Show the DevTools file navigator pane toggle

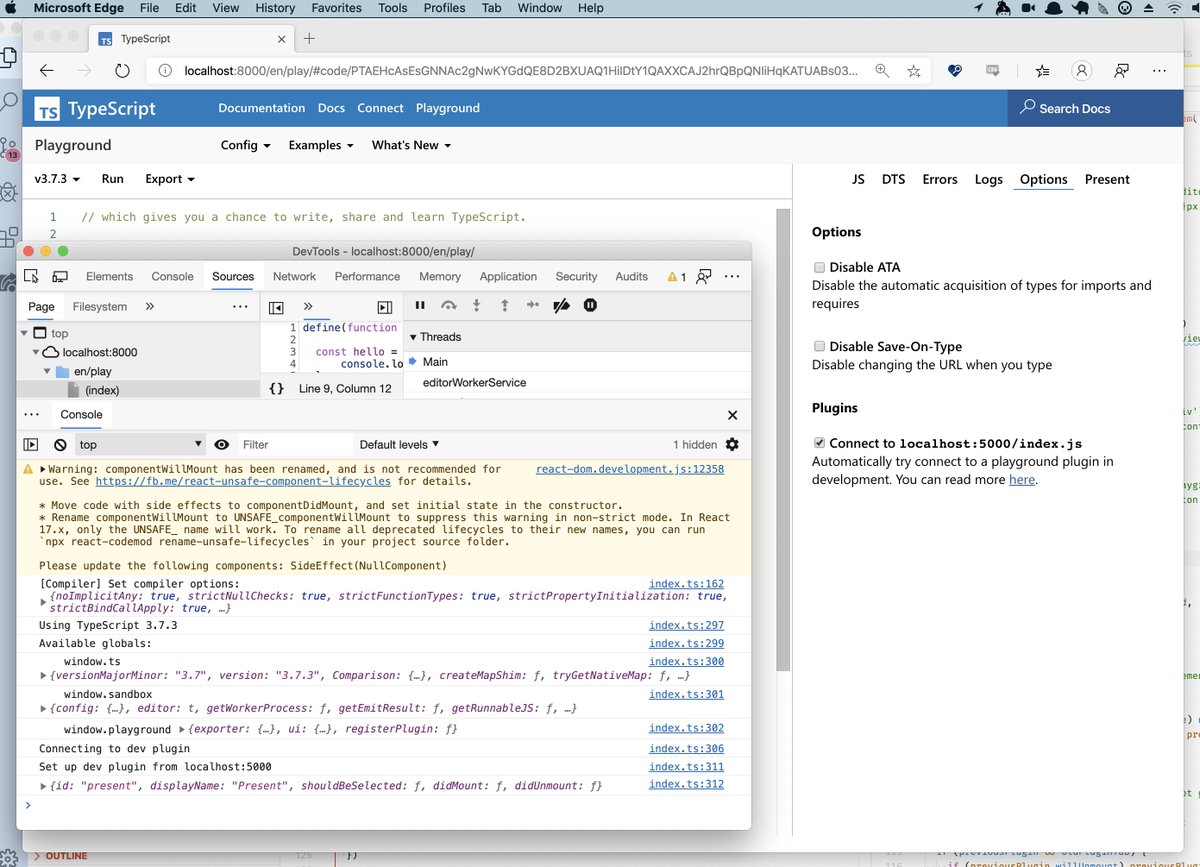click(277, 307)
